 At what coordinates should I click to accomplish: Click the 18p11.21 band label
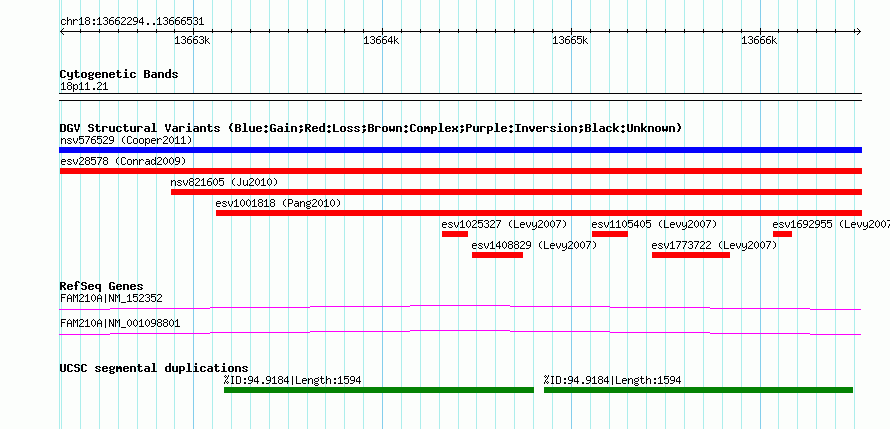click(x=84, y=87)
